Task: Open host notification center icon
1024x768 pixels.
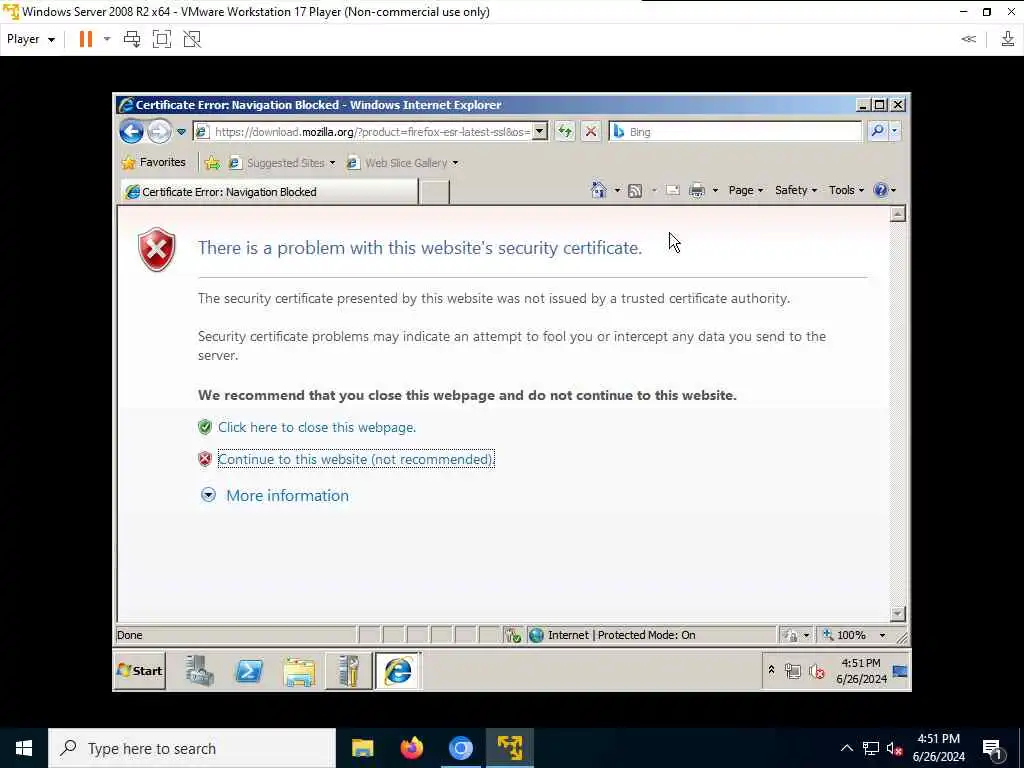Action: [992, 749]
